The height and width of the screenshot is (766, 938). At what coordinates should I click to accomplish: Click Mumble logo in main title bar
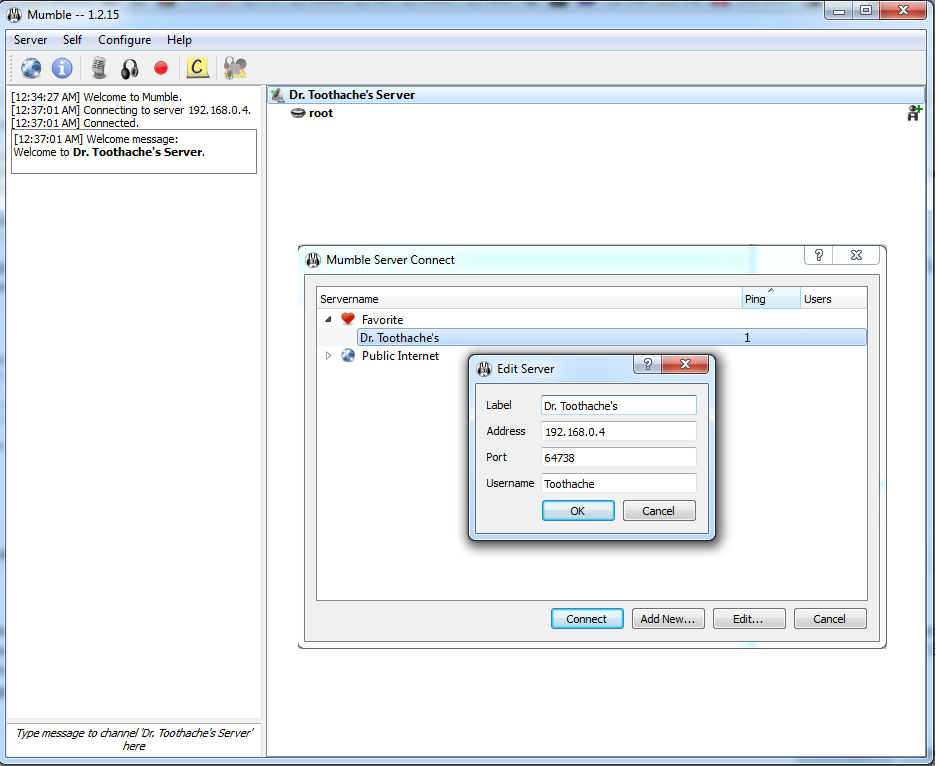point(14,14)
